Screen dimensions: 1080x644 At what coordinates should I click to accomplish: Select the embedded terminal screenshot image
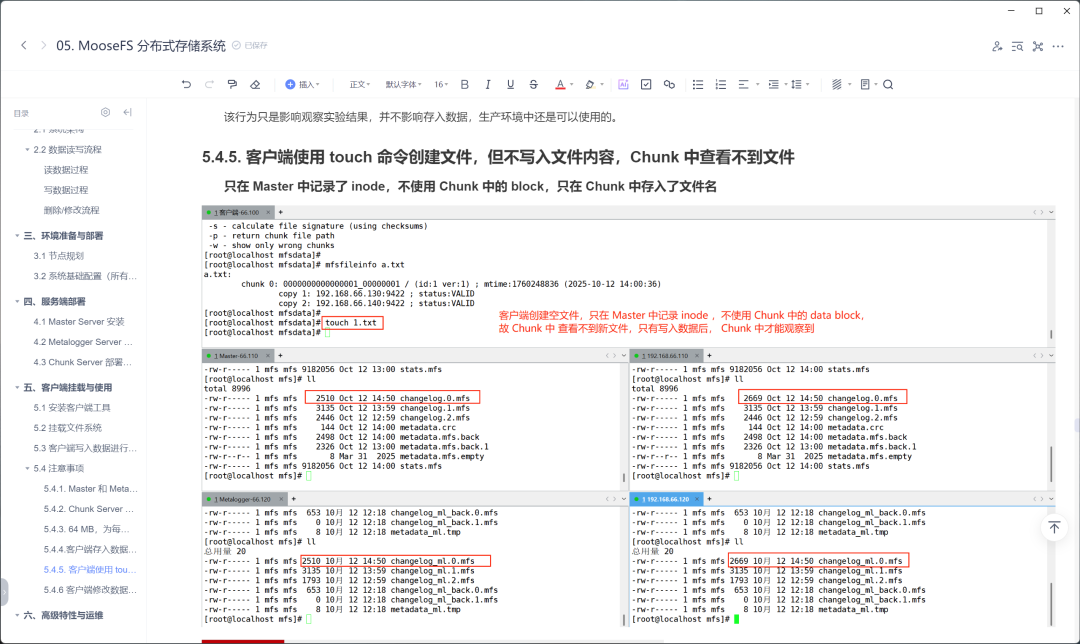click(x=628, y=416)
